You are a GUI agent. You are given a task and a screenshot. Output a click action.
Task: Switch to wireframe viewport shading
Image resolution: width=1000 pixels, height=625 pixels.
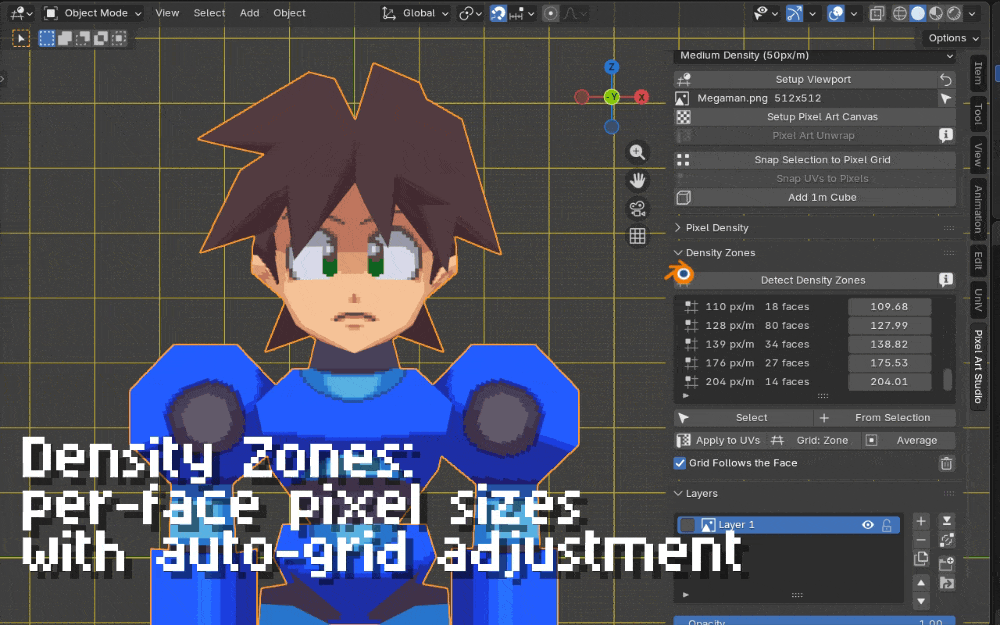(x=900, y=13)
